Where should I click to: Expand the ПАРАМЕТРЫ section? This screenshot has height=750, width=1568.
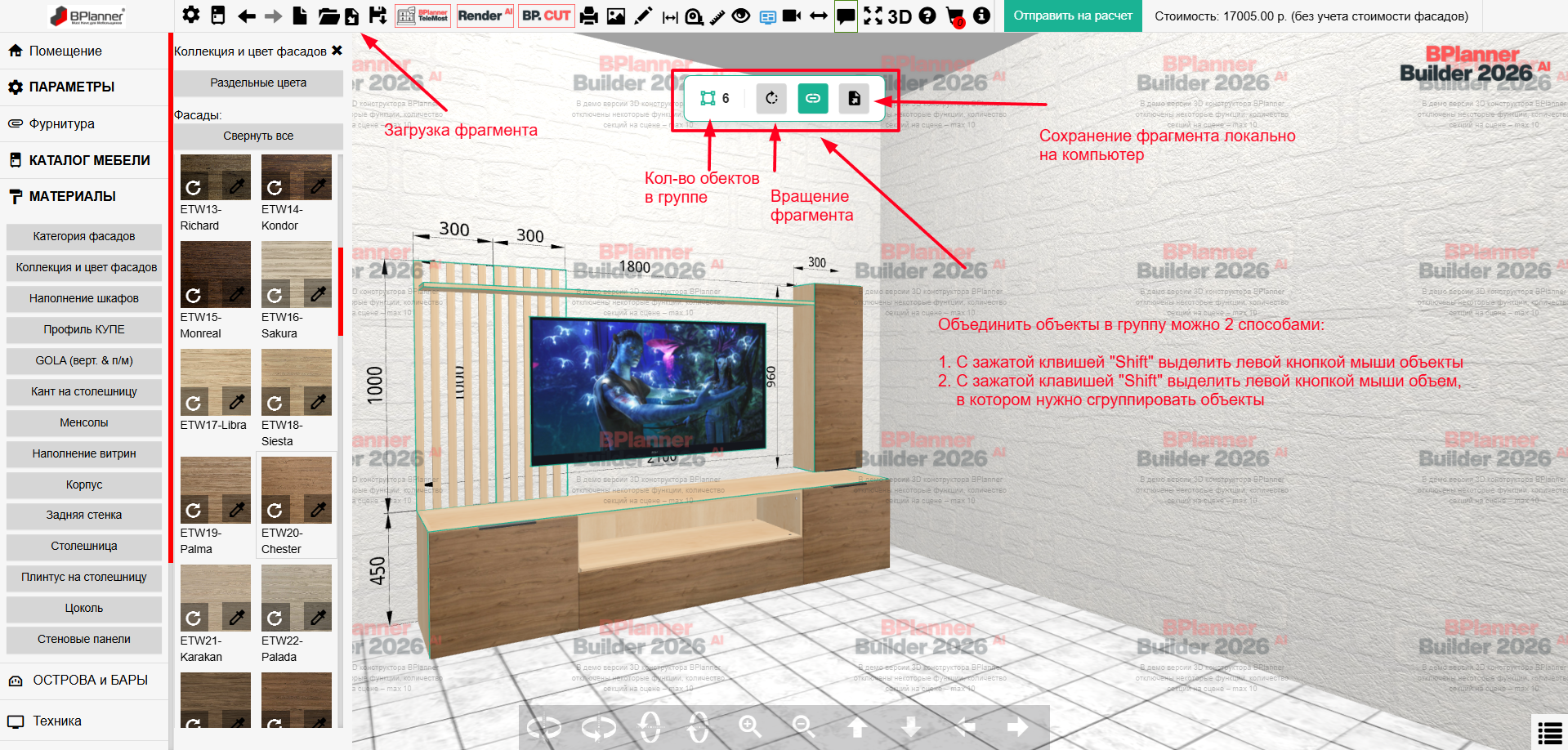click(84, 87)
